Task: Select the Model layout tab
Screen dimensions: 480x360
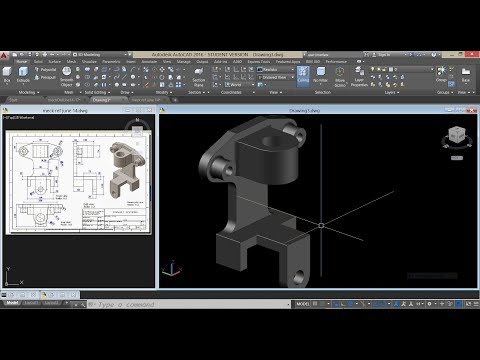Action: tap(12, 303)
